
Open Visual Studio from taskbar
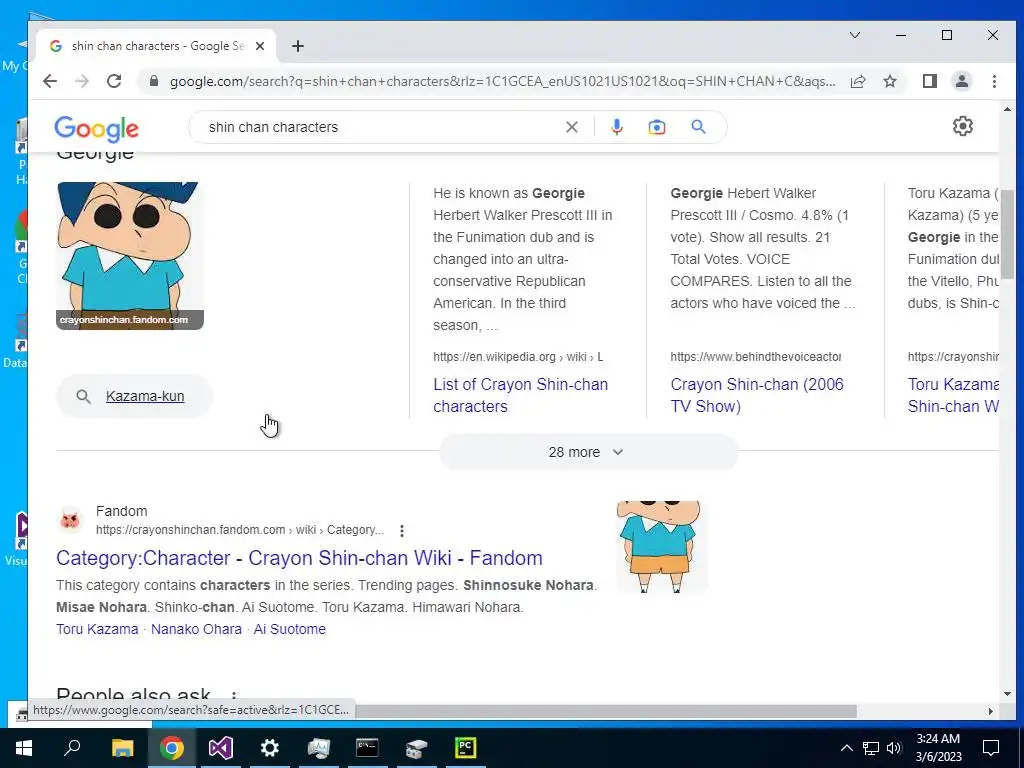pos(221,748)
